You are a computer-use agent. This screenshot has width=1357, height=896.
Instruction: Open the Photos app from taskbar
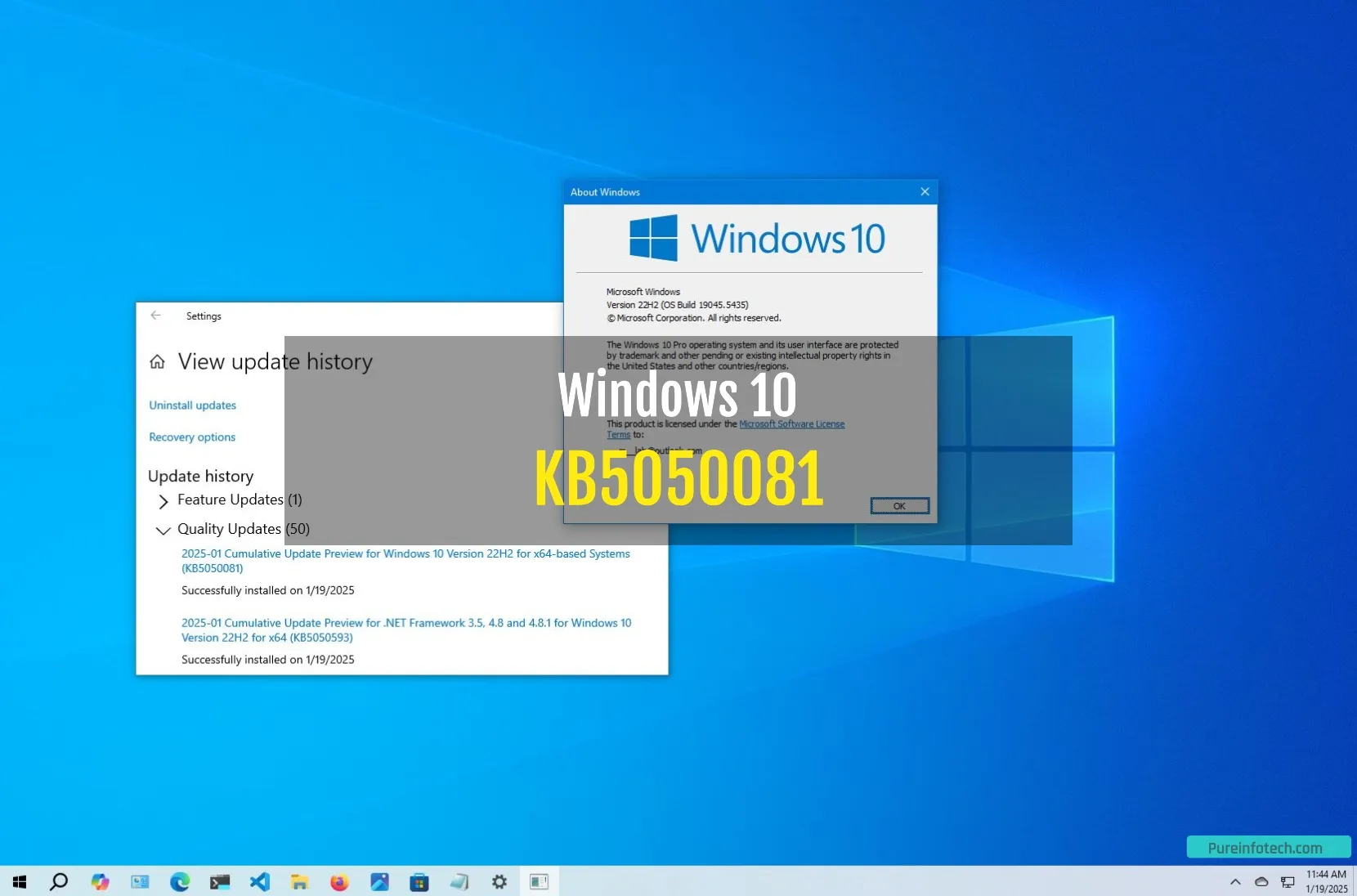click(379, 881)
